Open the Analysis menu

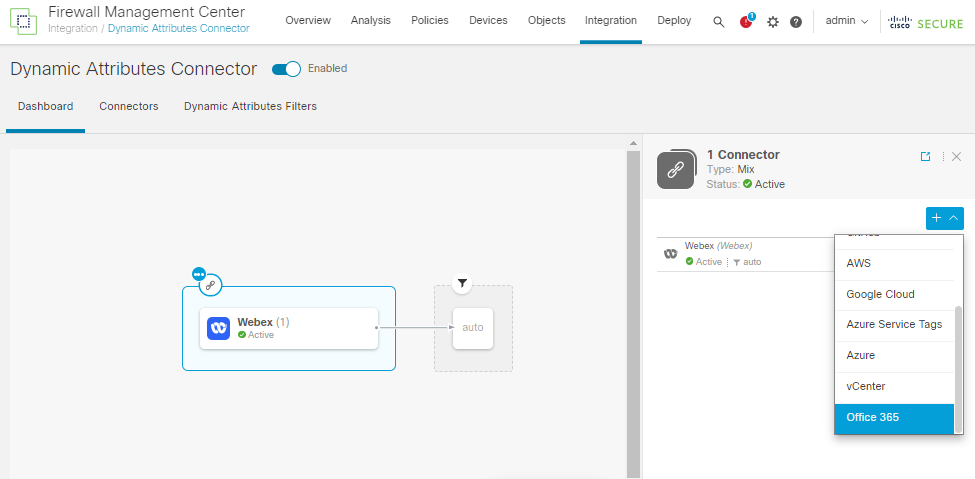[x=371, y=21]
